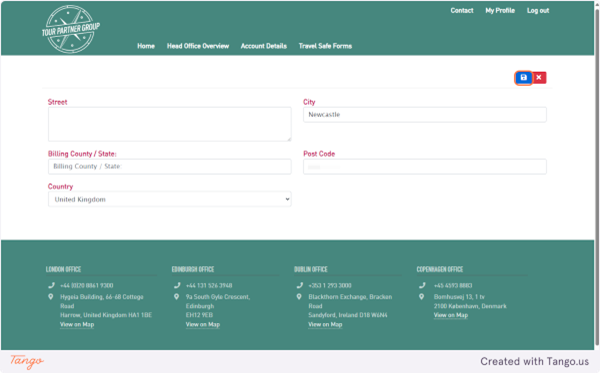600x373 pixels.
Task: Open My Profile link
Action: [500, 11]
